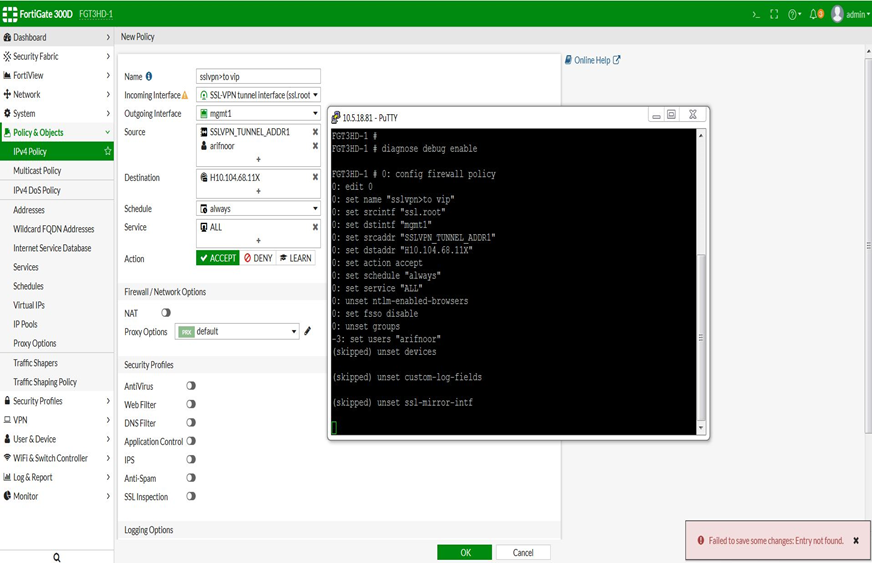
Task: Open the Online Help link
Action: point(592,60)
